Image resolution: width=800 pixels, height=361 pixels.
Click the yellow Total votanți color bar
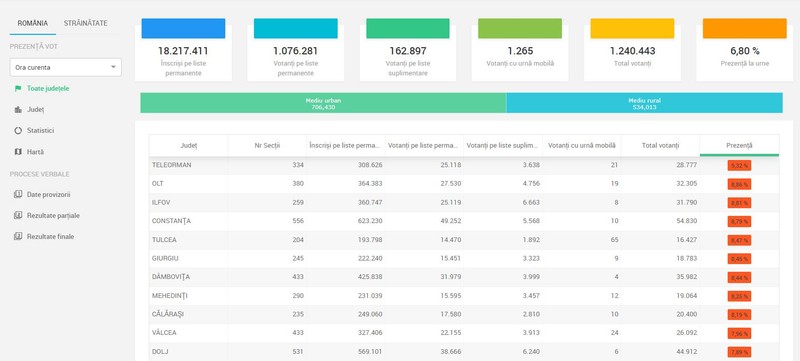coord(632,29)
